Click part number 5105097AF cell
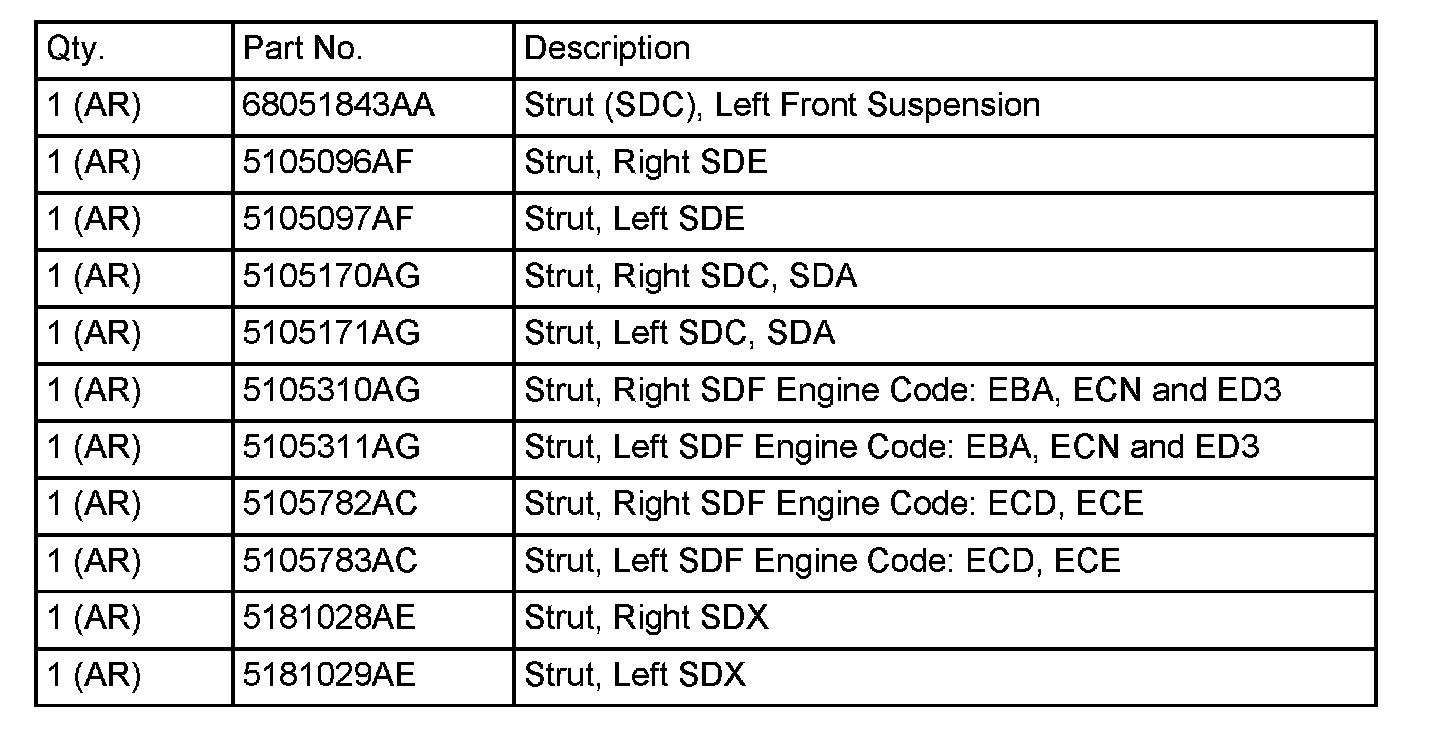This screenshot has height=746, width=1440. [328, 219]
